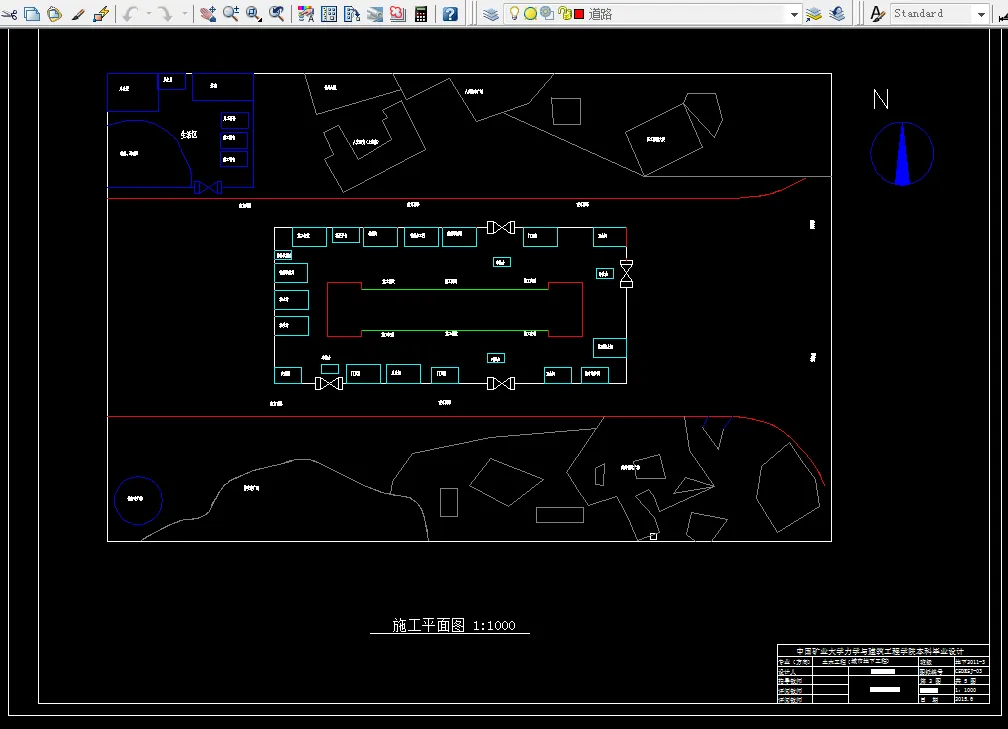1008x729 pixels.
Task: Click Make Object's Layer Current icon
Action: point(814,14)
